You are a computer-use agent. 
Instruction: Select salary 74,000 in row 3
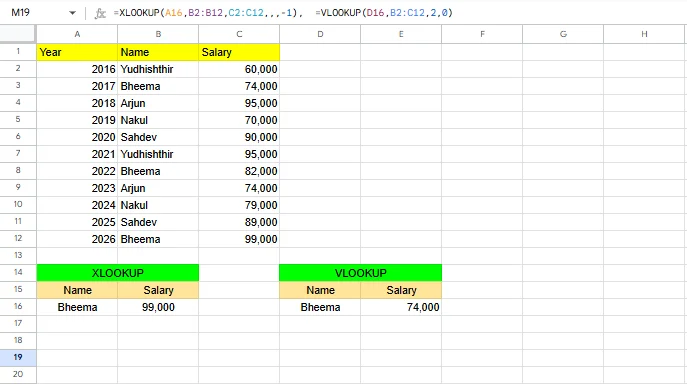pos(239,86)
